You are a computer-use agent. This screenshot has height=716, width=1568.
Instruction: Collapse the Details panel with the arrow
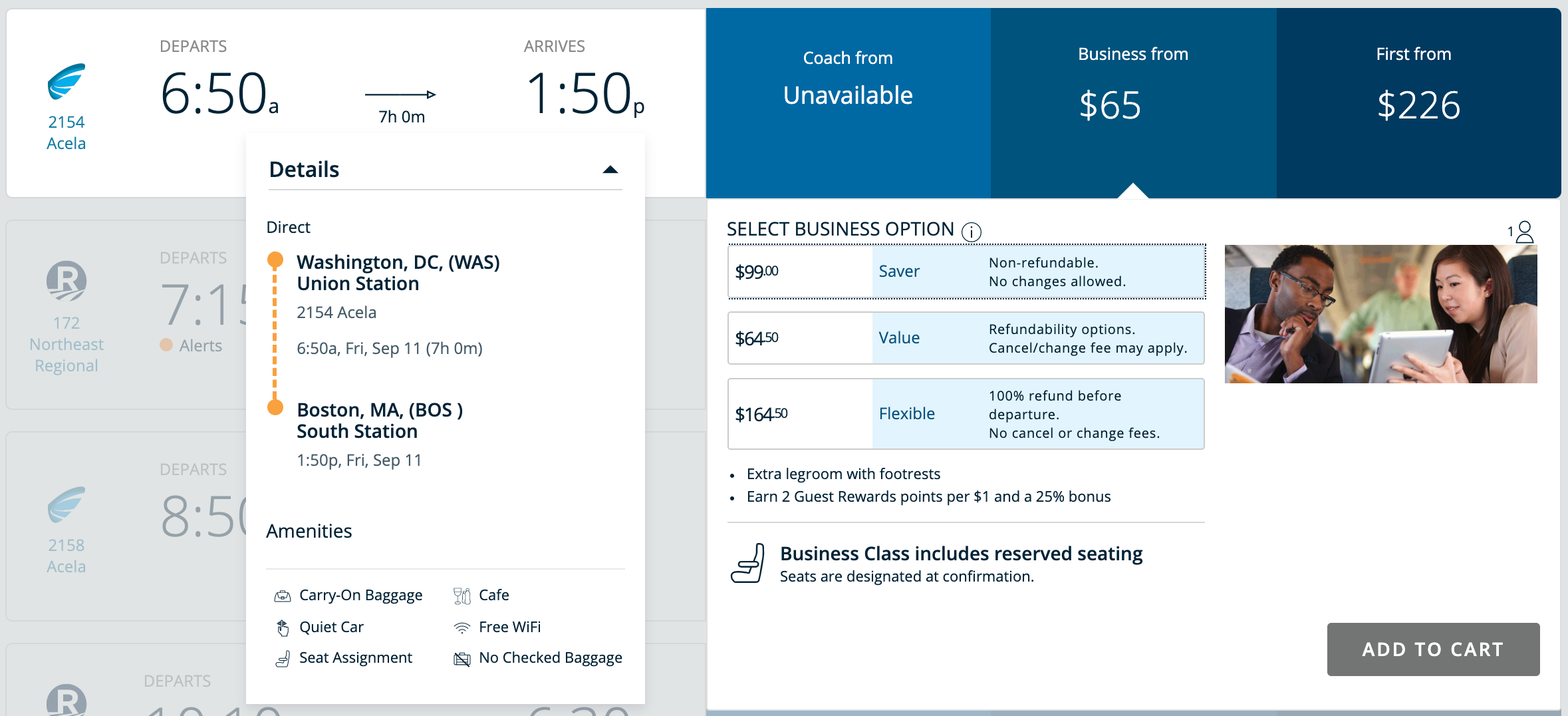pos(610,170)
